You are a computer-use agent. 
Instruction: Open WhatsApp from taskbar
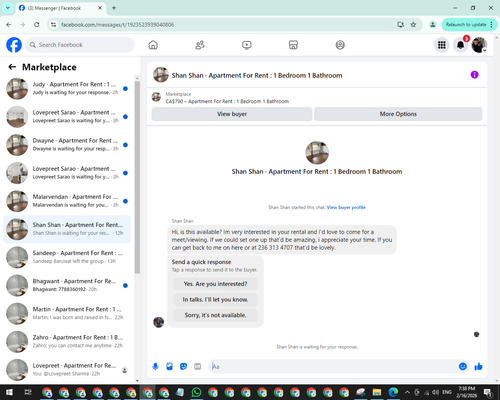tap(196, 392)
